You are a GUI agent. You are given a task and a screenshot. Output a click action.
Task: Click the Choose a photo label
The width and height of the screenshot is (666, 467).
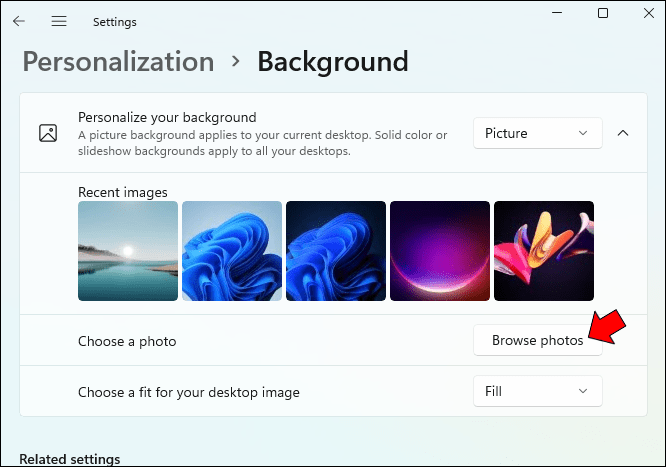pyautogui.click(x=127, y=341)
